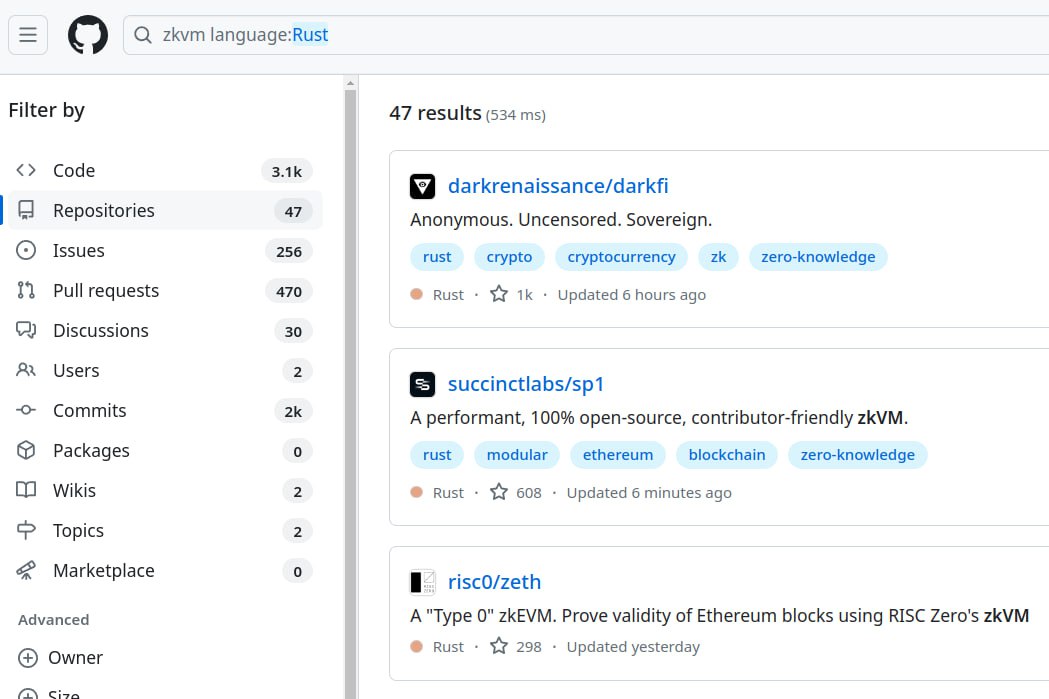Click the GitHub logo home icon
Viewport: 1049px width, 699px height.
[87, 35]
